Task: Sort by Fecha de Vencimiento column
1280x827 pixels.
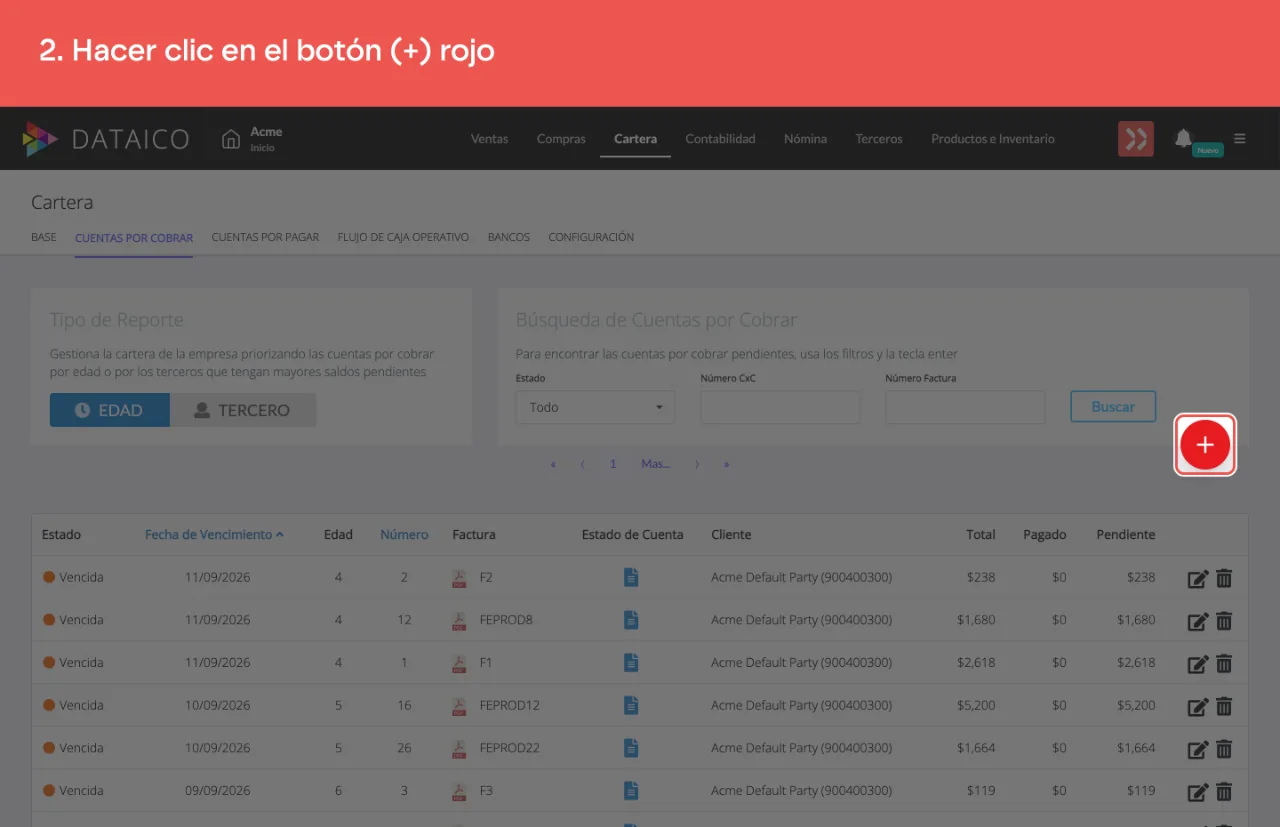Action: 214,535
